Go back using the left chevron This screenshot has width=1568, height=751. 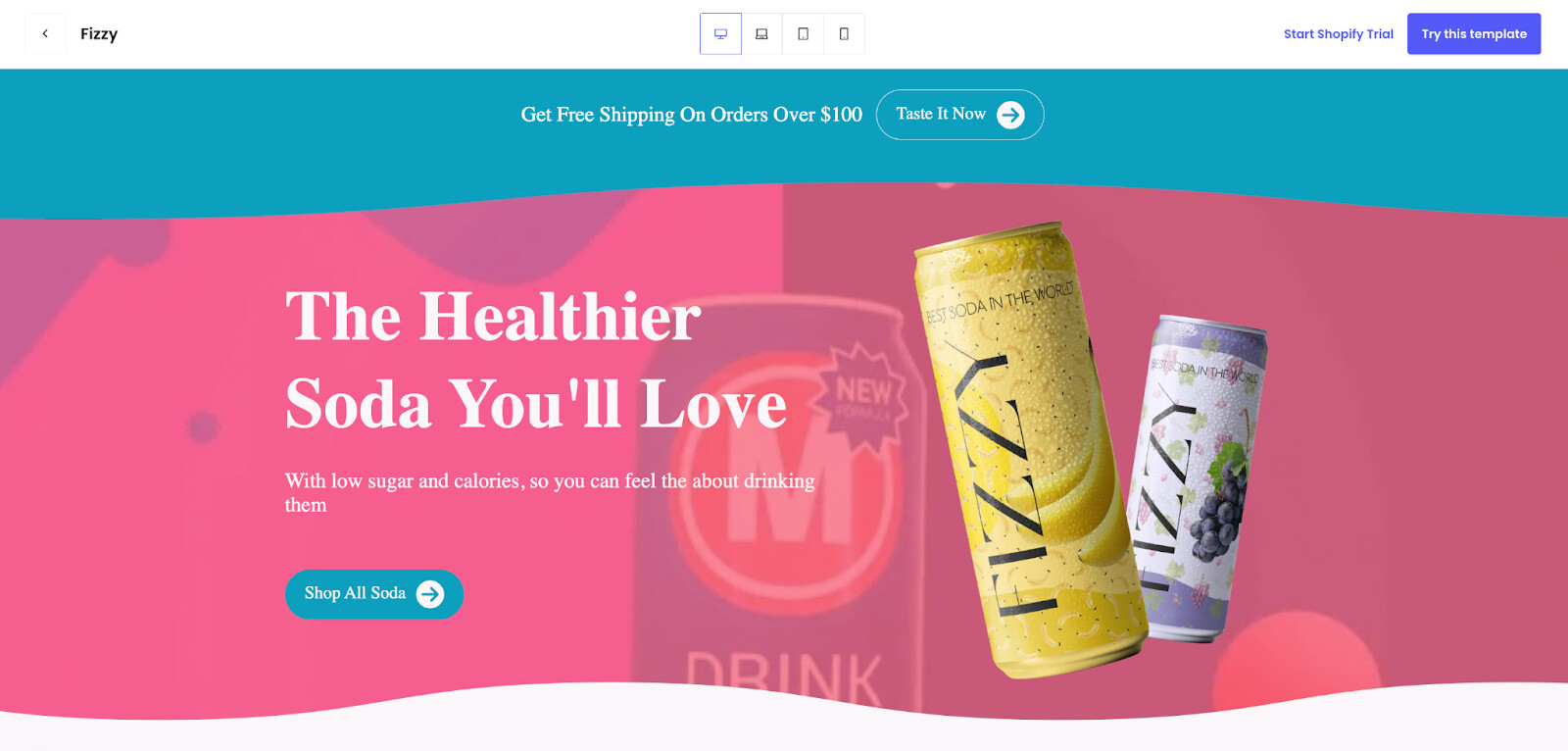(x=45, y=33)
